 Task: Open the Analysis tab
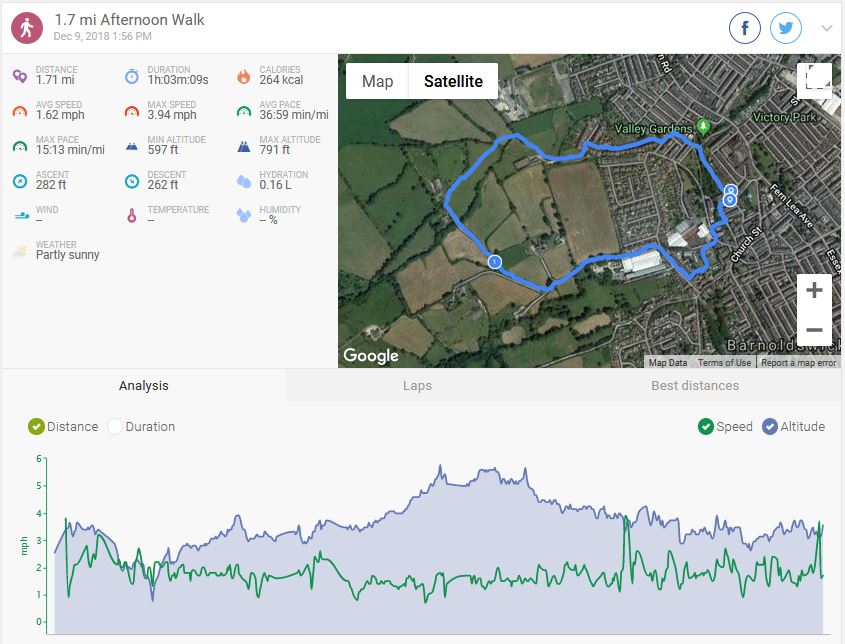coord(144,386)
